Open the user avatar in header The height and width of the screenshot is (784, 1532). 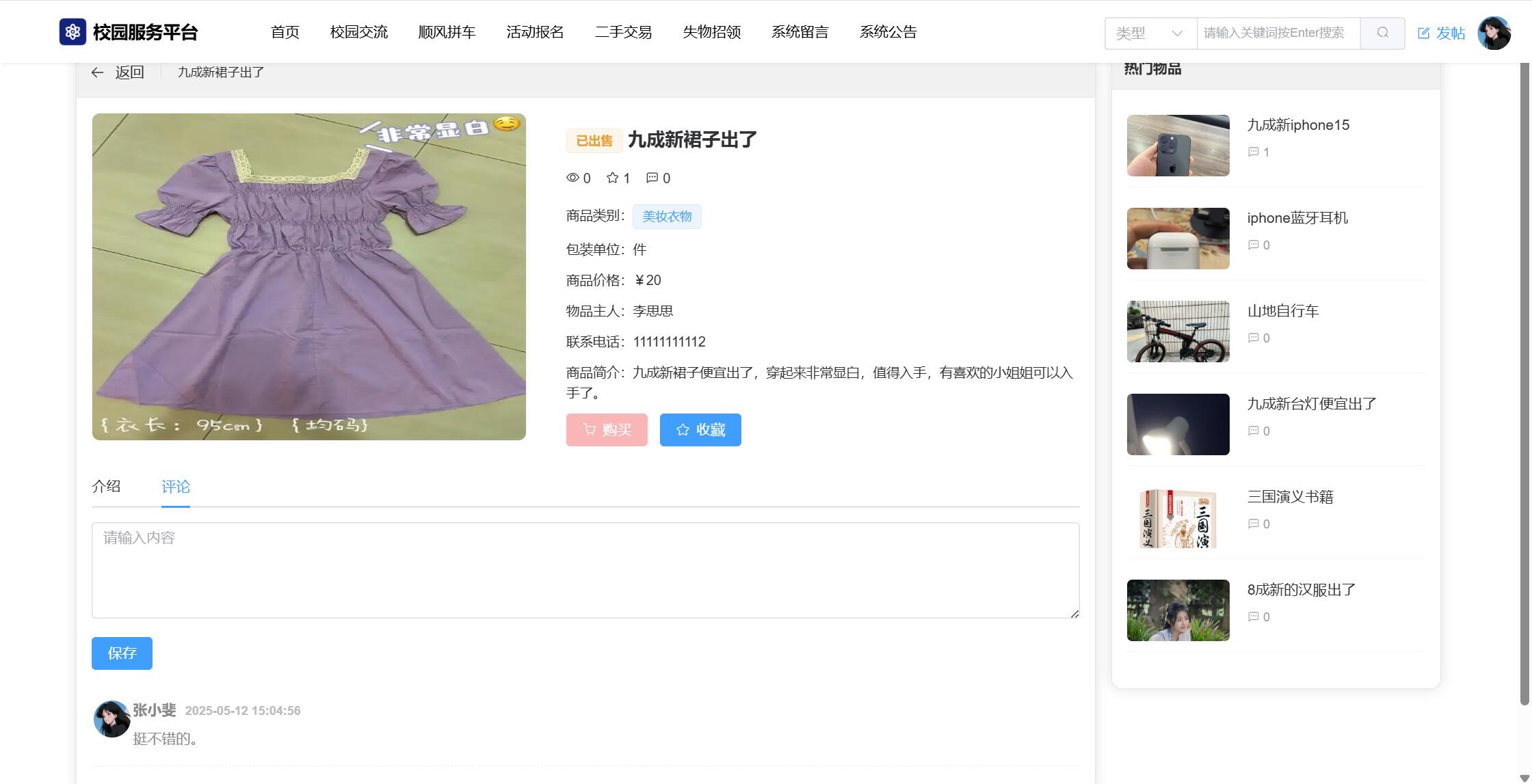coord(1494,33)
